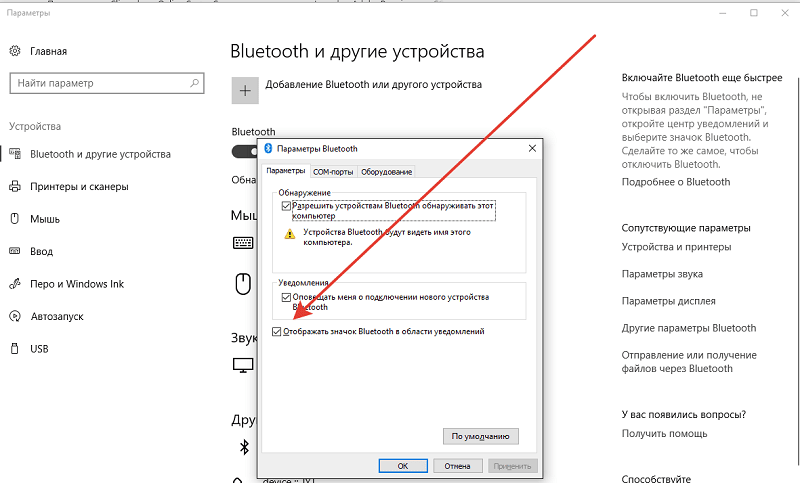Toggle the Bluetooth on/off switch
This screenshot has width=800, height=483.
(x=245, y=151)
